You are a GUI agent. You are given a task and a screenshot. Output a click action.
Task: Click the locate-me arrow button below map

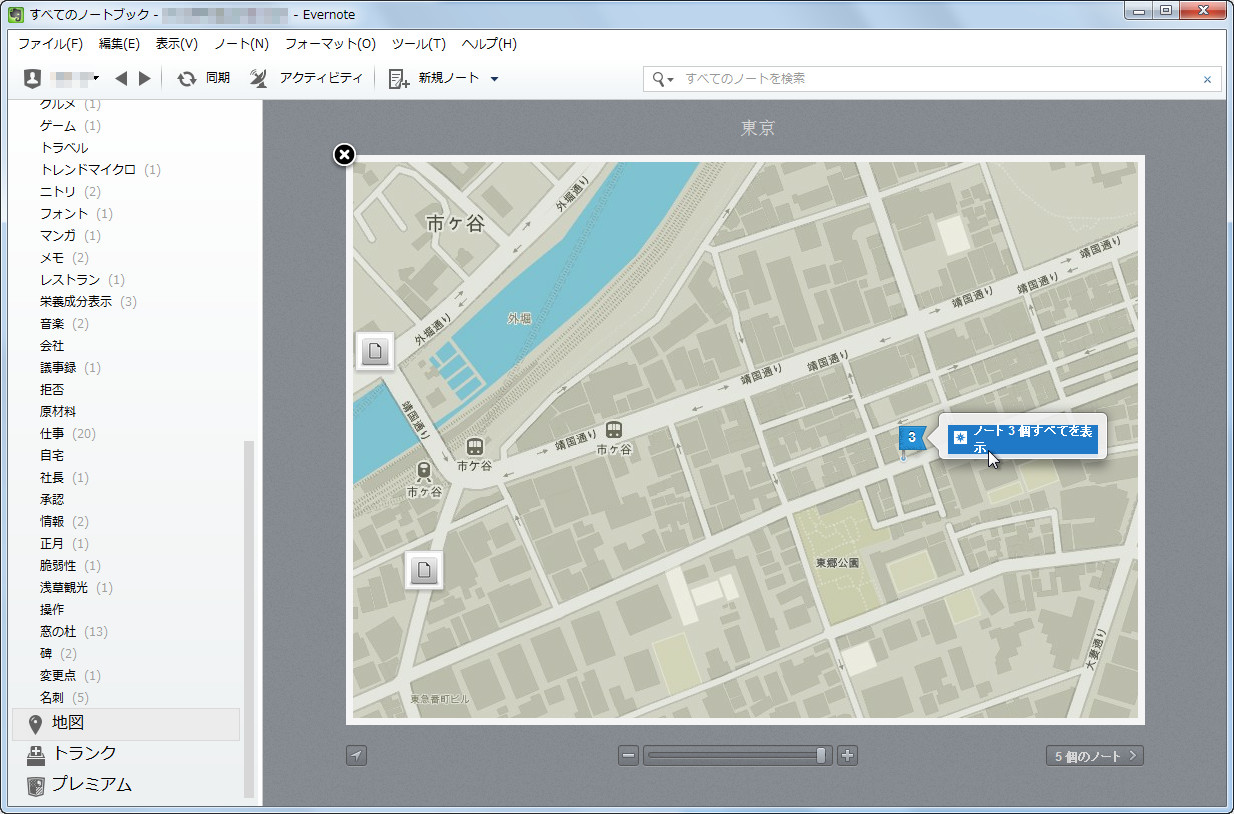tap(357, 755)
